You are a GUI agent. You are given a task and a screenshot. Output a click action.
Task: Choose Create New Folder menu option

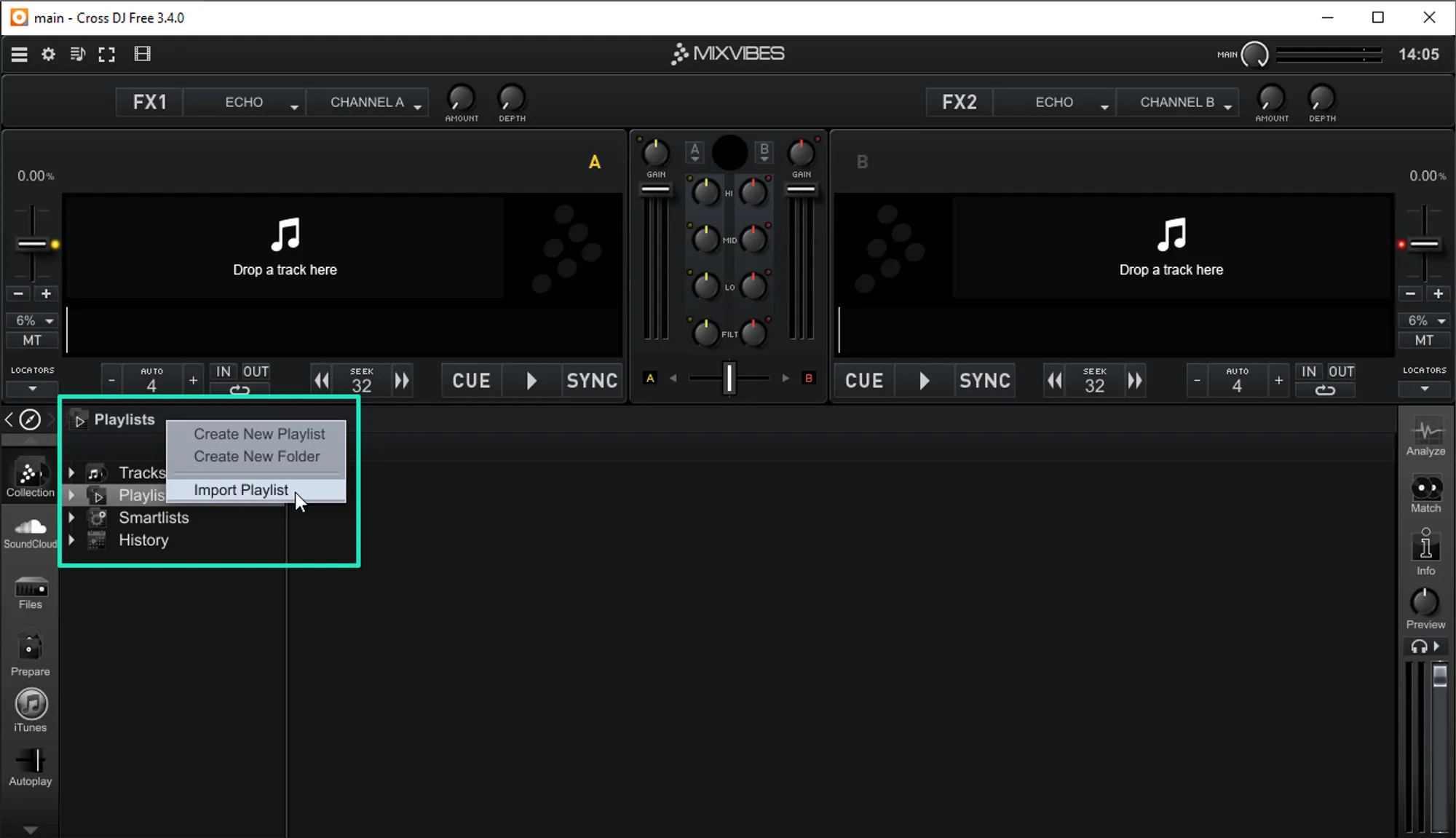256,456
